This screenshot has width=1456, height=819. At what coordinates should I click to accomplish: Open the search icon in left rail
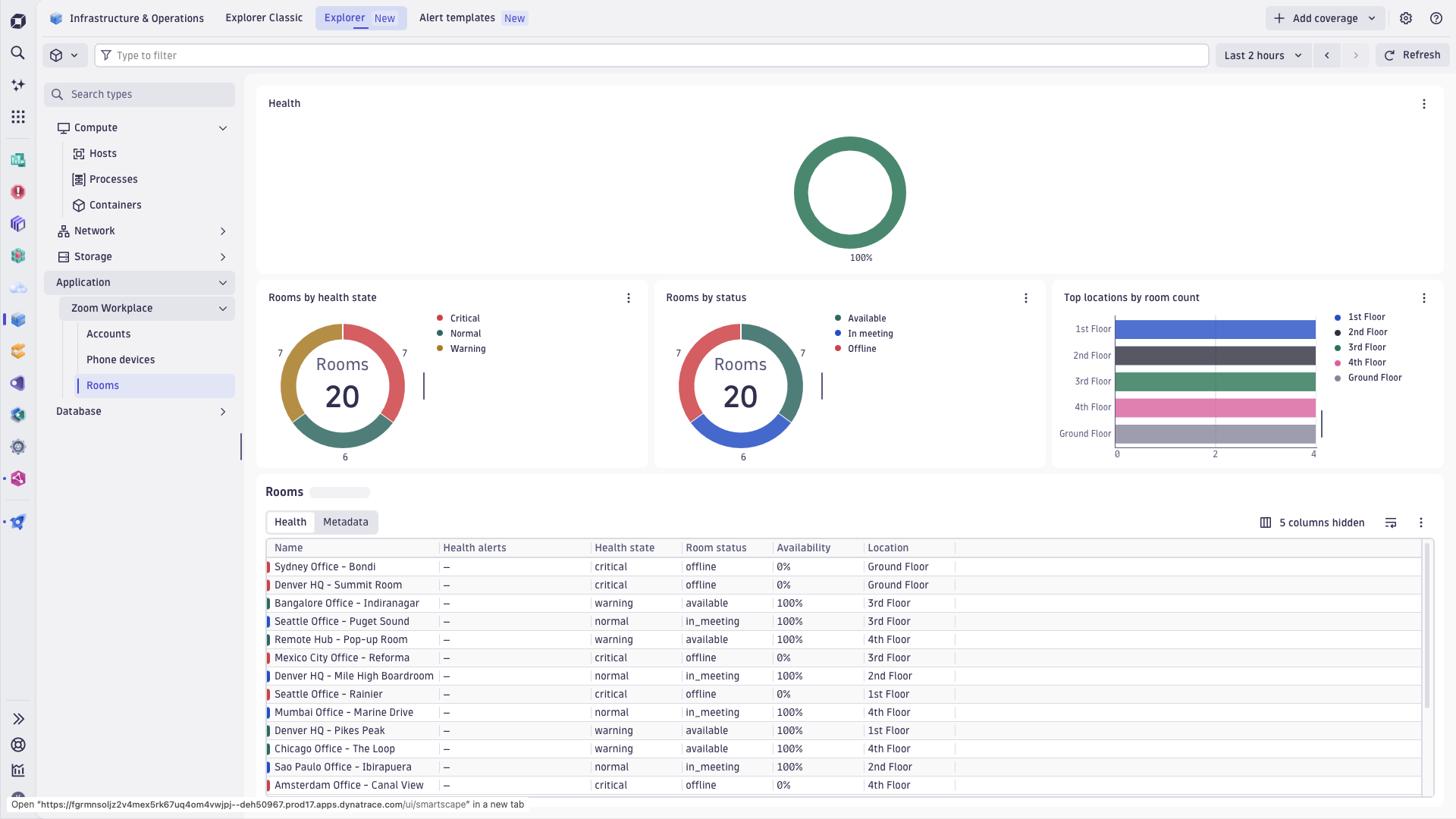click(18, 53)
